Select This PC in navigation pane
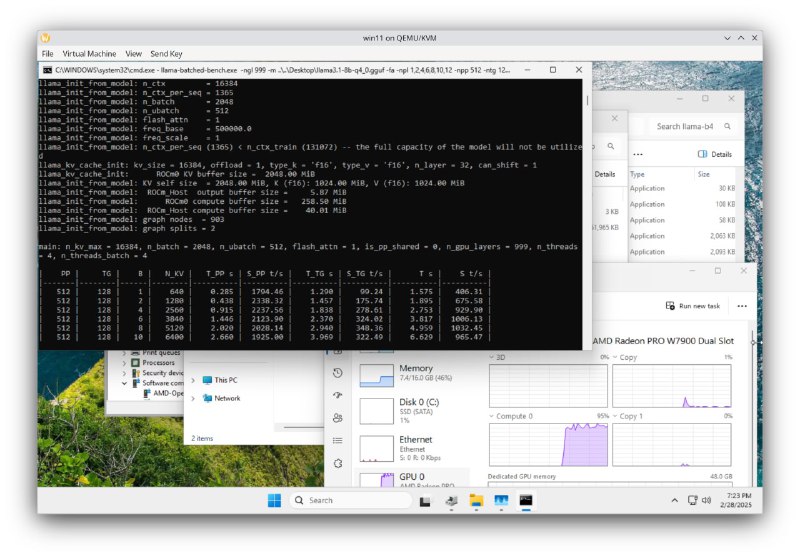800x558 pixels. tap(220, 380)
